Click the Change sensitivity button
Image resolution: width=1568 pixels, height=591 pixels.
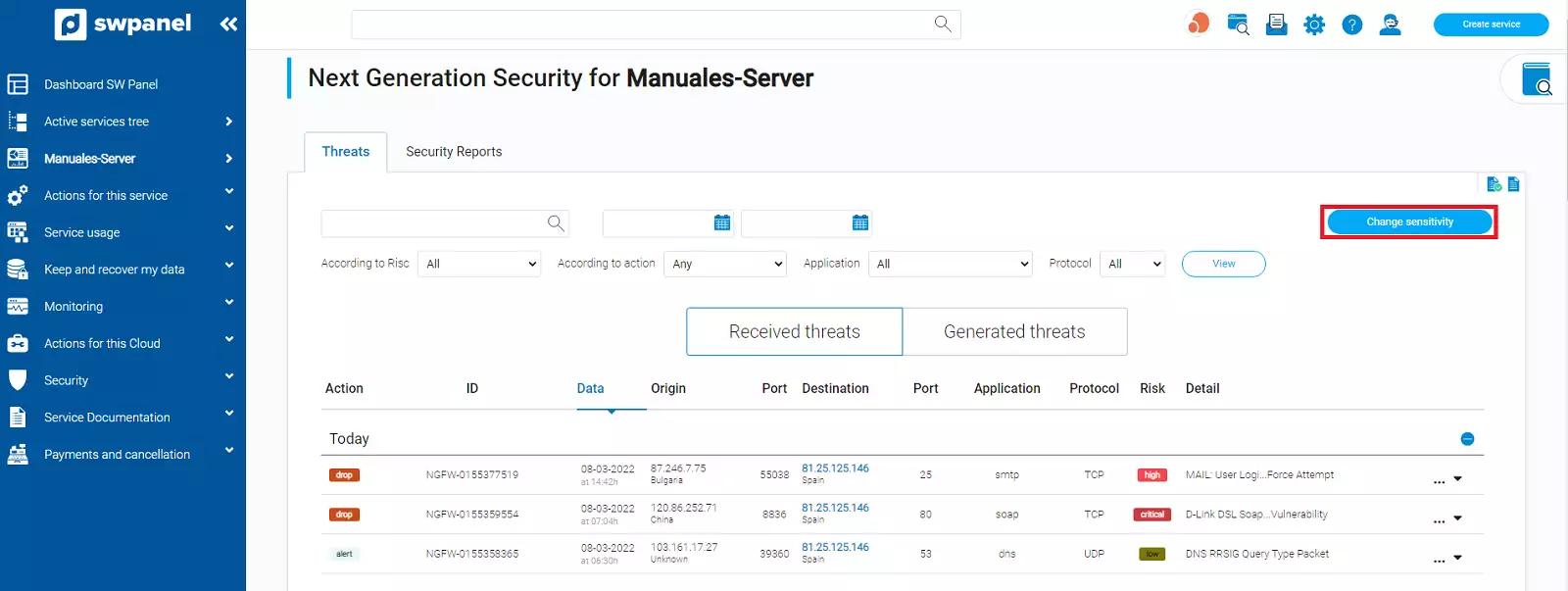click(1409, 222)
